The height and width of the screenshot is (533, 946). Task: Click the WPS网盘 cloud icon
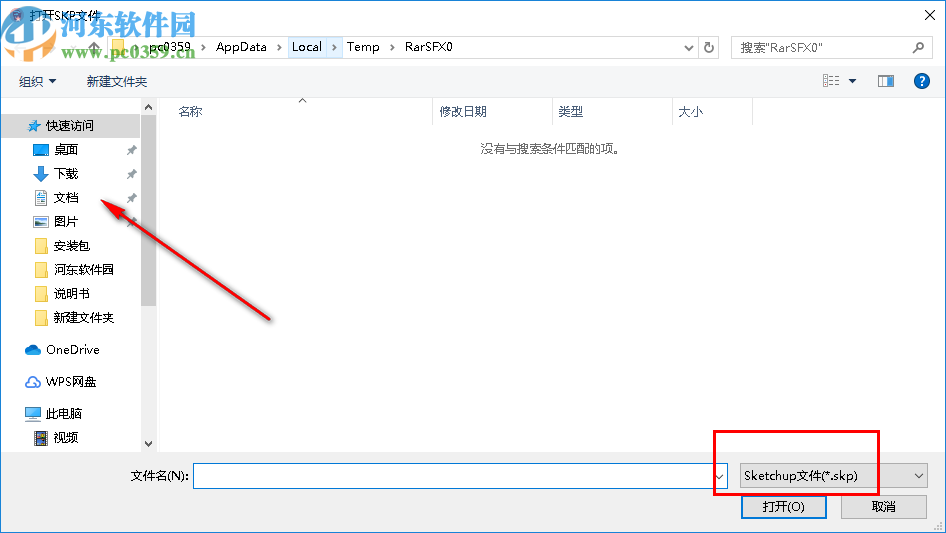click(33, 381)
